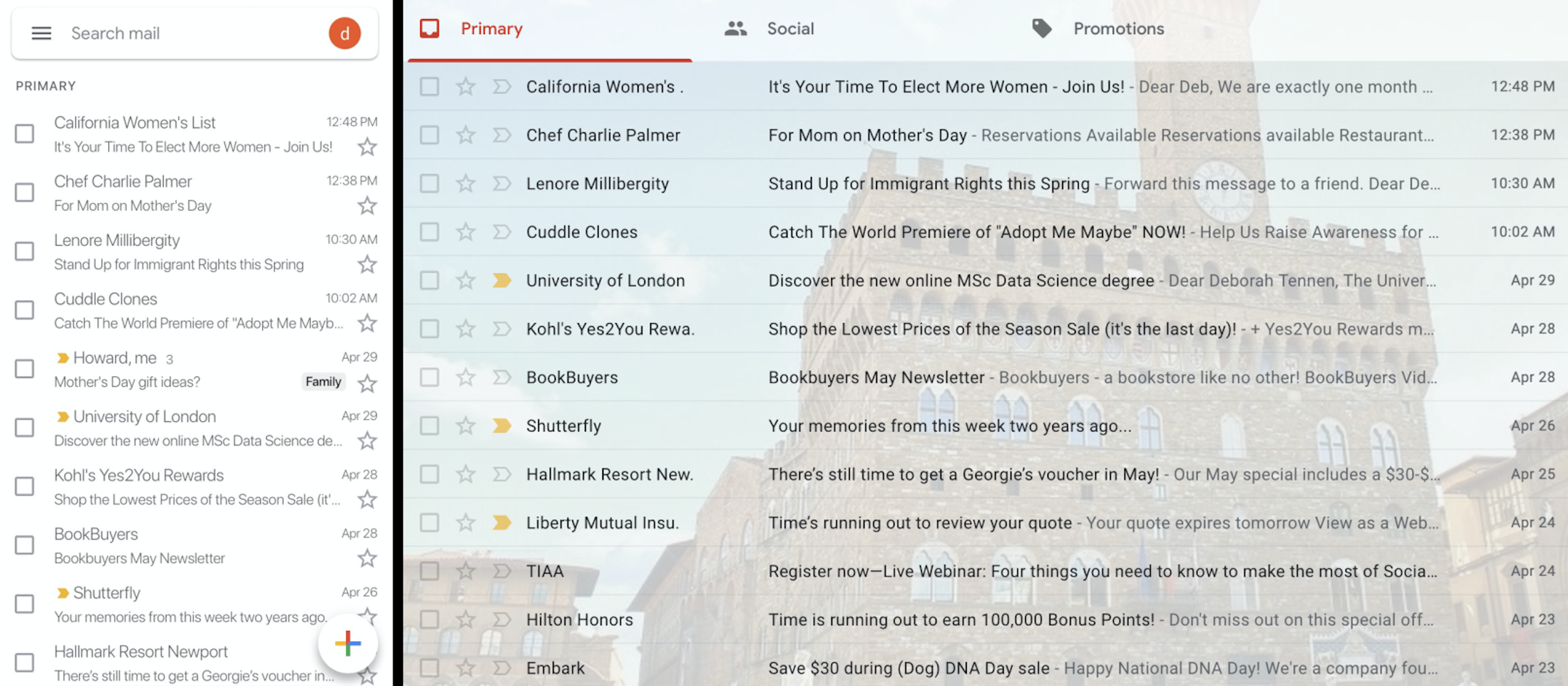
Task: Focus the Search mail field
Action: pos(195,33)
